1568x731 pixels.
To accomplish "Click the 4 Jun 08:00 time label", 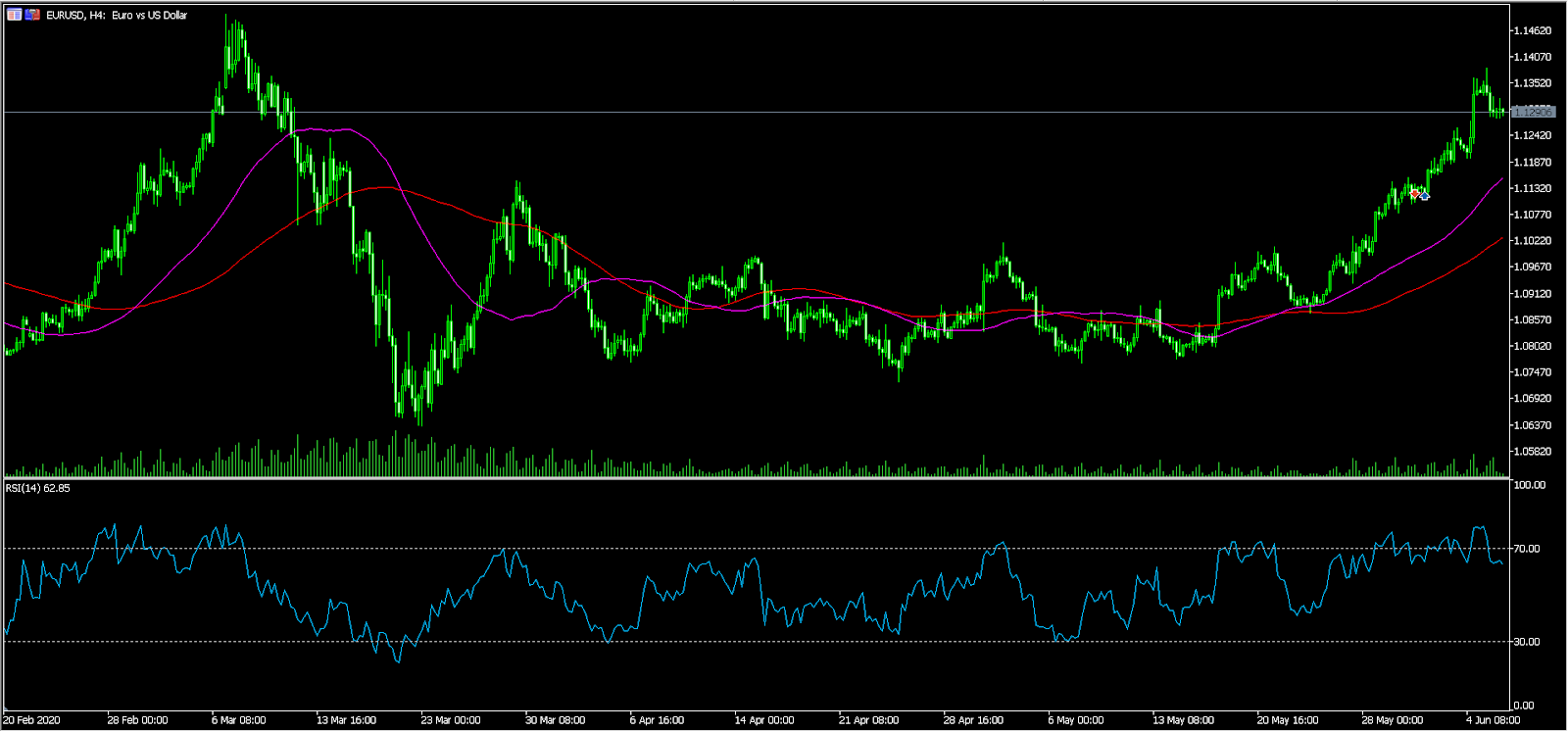I will (x=1493, y=720).
